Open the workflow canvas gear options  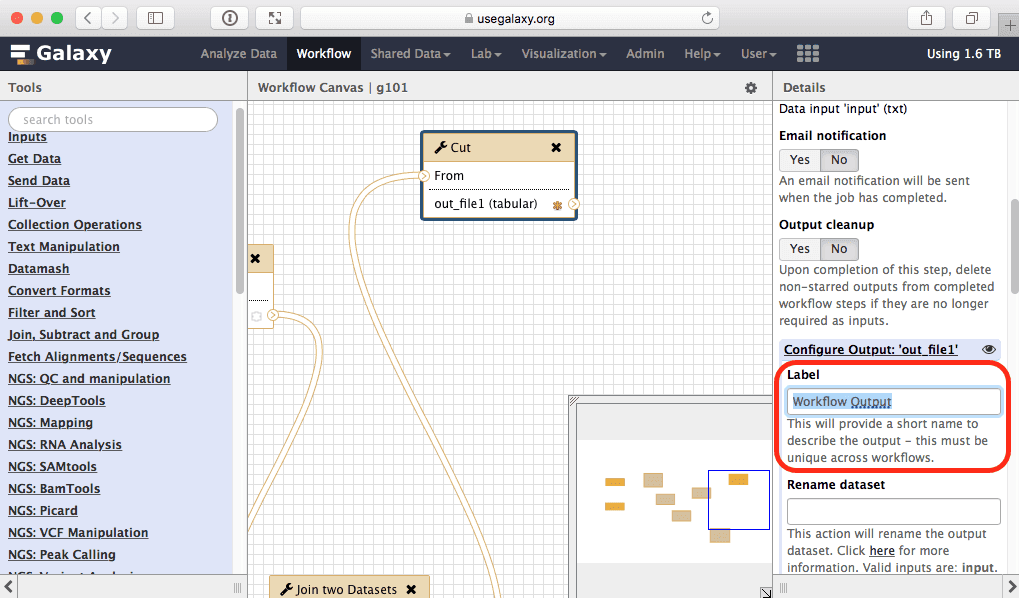coord(751,88)
